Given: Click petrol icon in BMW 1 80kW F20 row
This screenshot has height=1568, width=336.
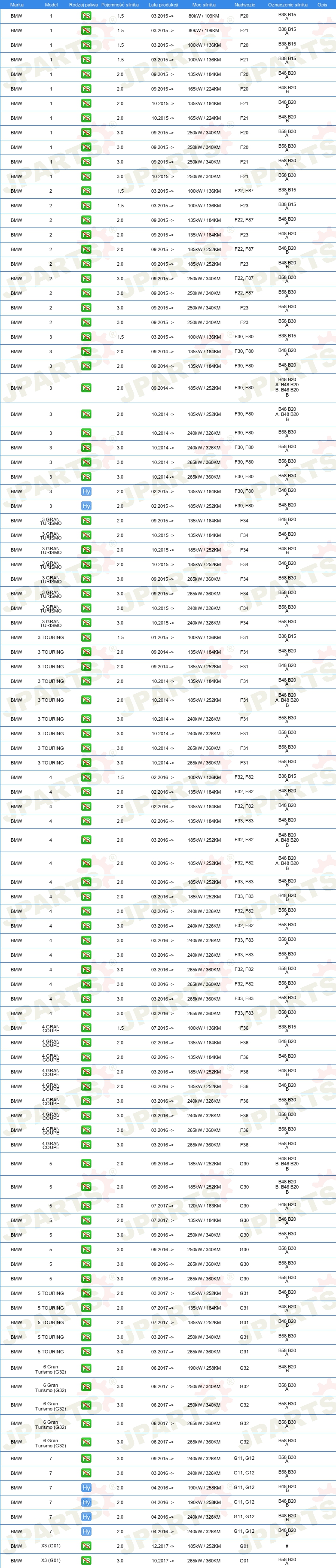Looking at the screenshot, I should pos(86,16).
